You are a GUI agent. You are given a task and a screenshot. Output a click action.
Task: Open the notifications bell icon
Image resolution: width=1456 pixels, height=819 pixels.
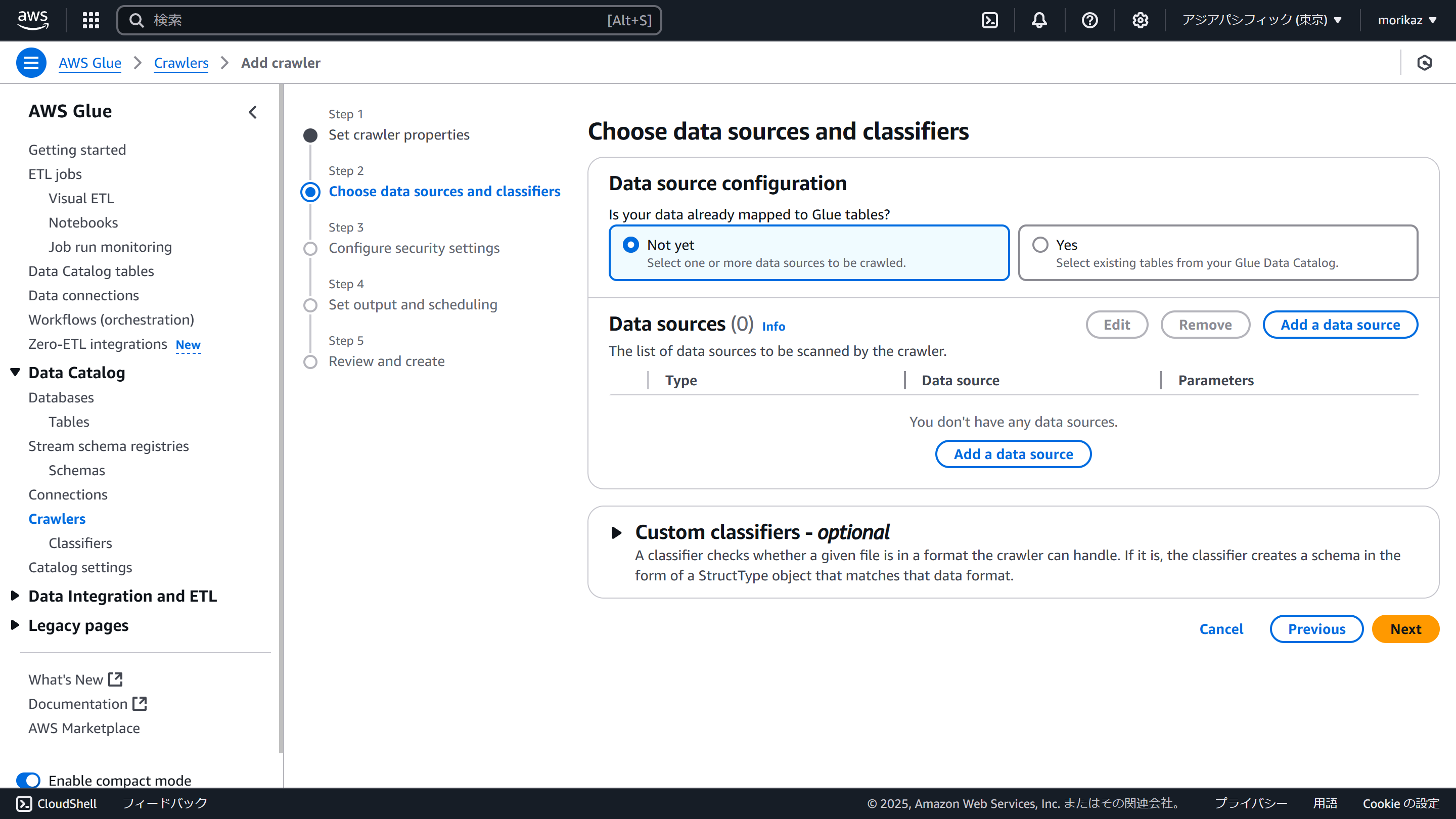1039,20
